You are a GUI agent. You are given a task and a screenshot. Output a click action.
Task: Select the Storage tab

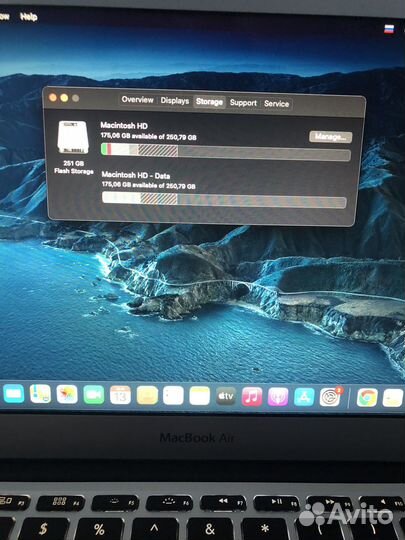209,102
